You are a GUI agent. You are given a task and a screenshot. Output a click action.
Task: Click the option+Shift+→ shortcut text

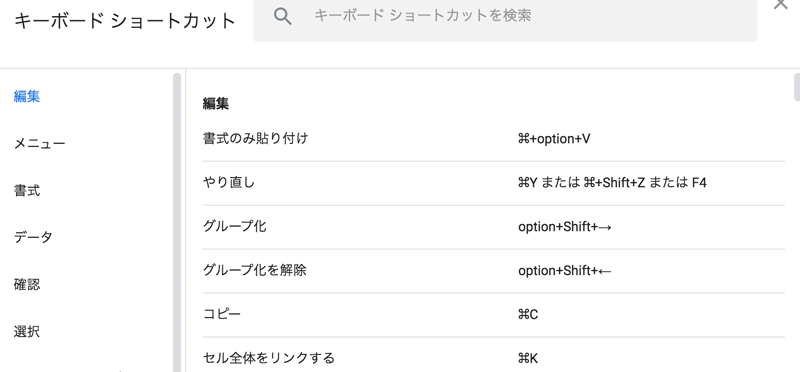point(565,227)
